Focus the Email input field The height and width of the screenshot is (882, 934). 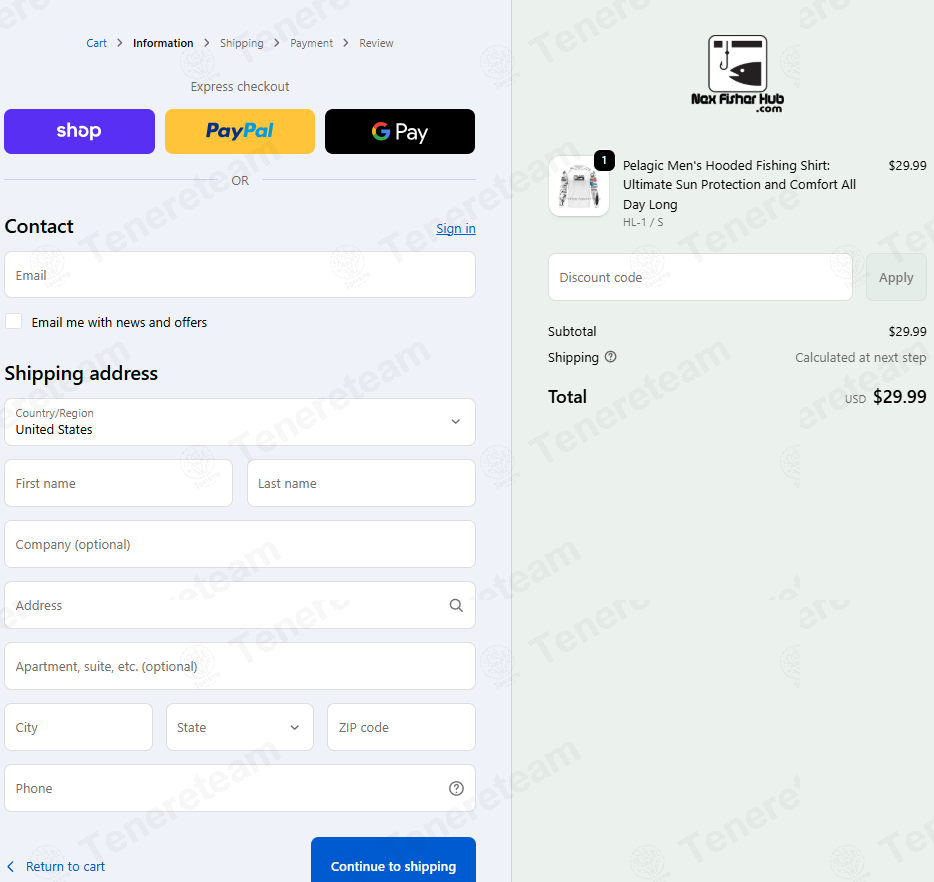coord(239,275)
